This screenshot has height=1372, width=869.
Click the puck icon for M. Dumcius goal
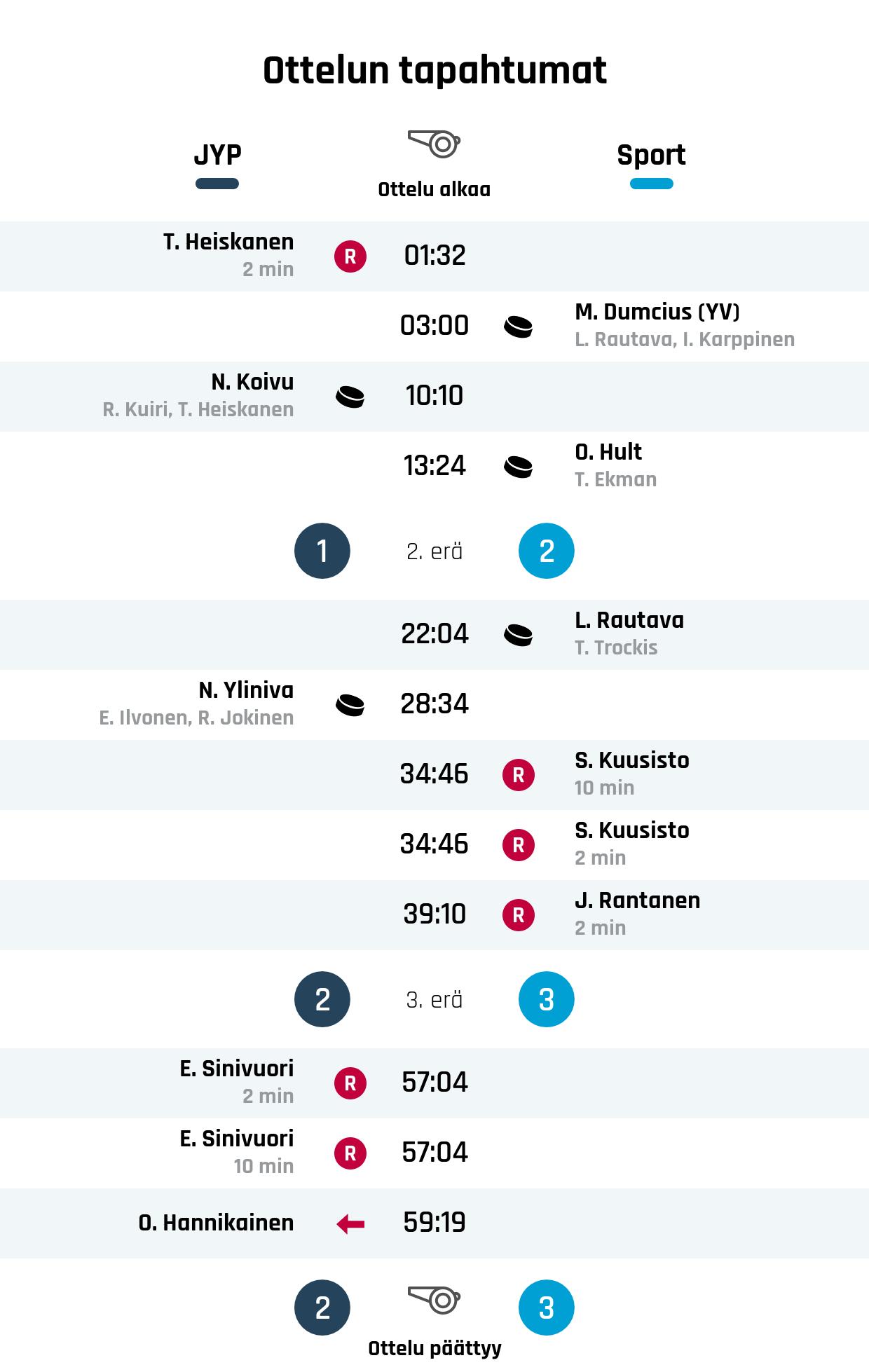click(519, 327)
